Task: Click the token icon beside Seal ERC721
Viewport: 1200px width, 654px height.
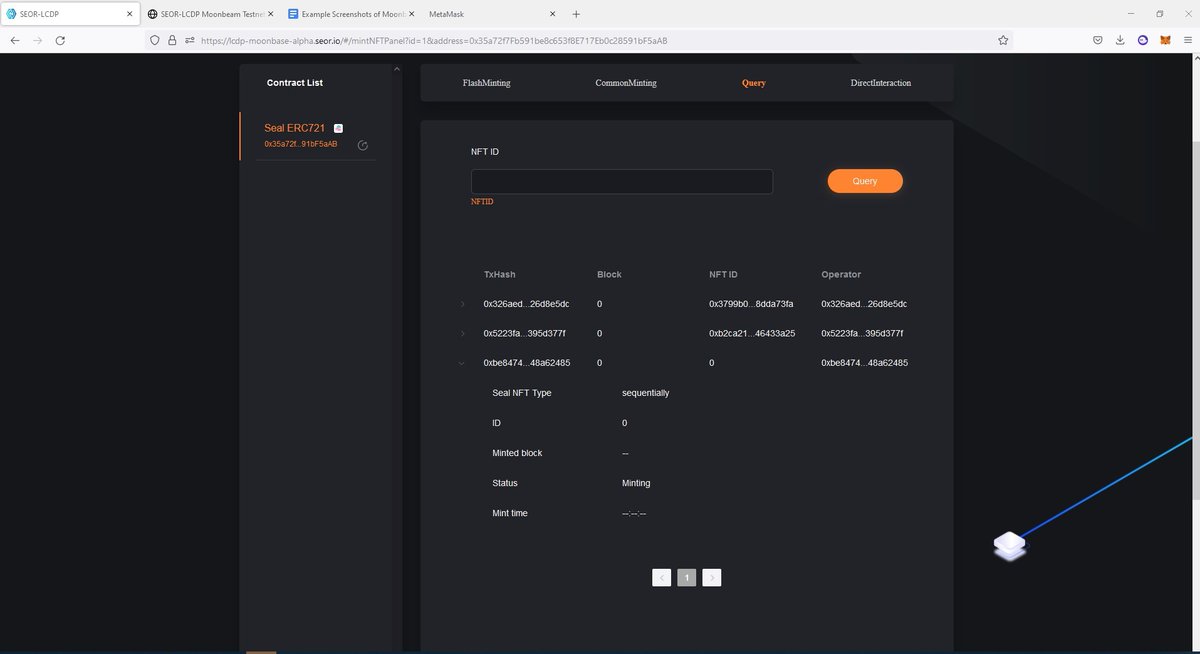Action: point(338,128)
